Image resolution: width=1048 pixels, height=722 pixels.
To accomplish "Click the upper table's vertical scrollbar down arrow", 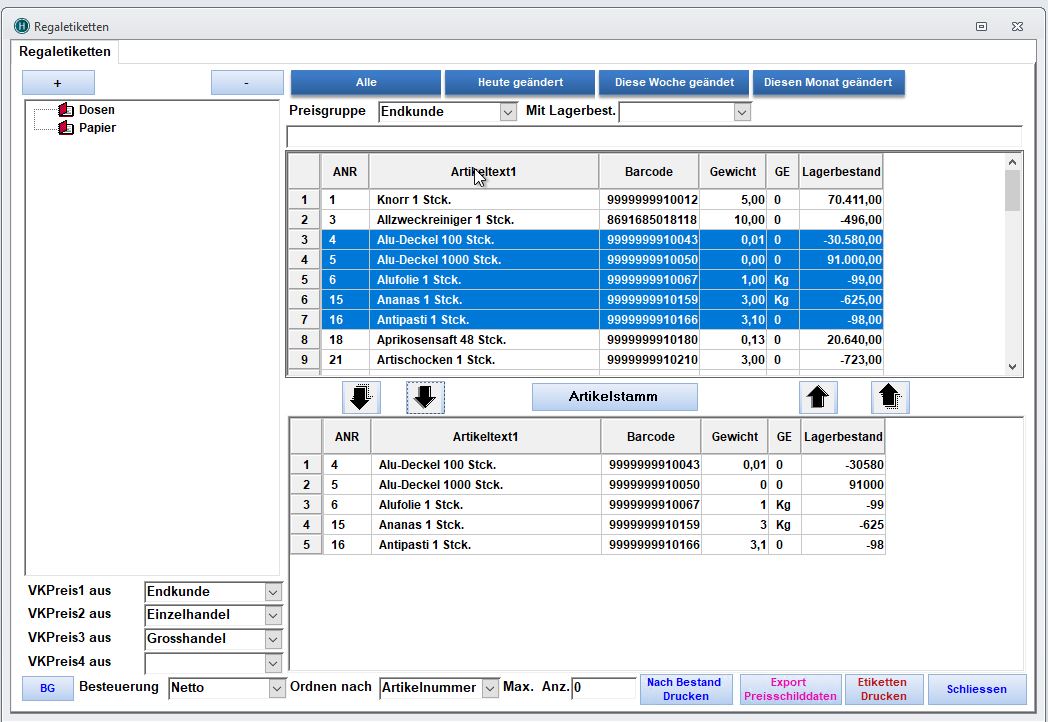I will pyautogui.click(x=1012, y=367).
